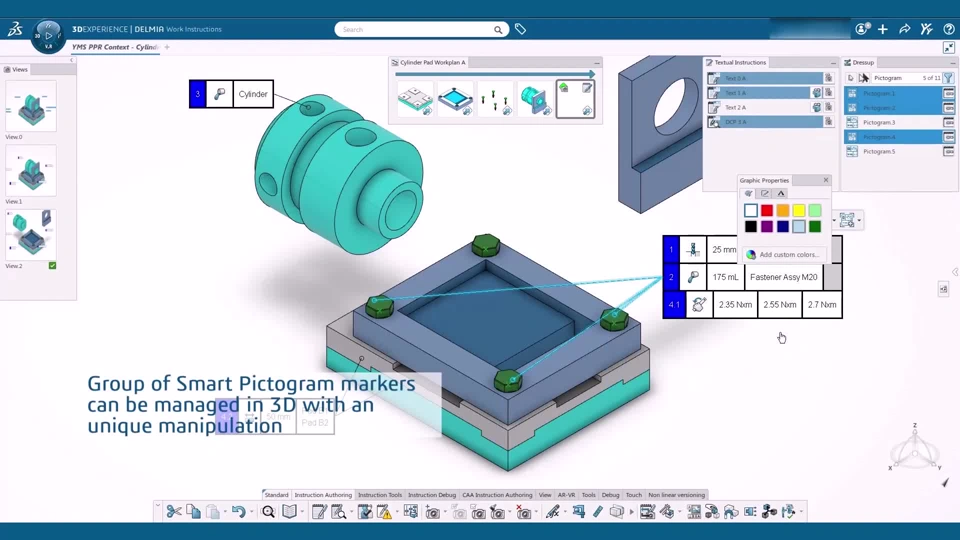The image size is (960, 540).
Task: Click the 3D box icon in the toolbar
Action: click(x=617, y=512)
